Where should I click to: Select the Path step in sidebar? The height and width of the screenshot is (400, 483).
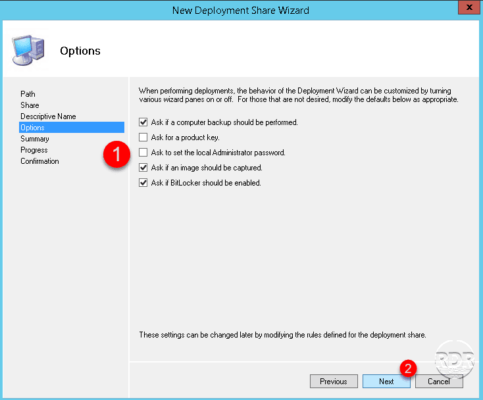coord(28,94)
